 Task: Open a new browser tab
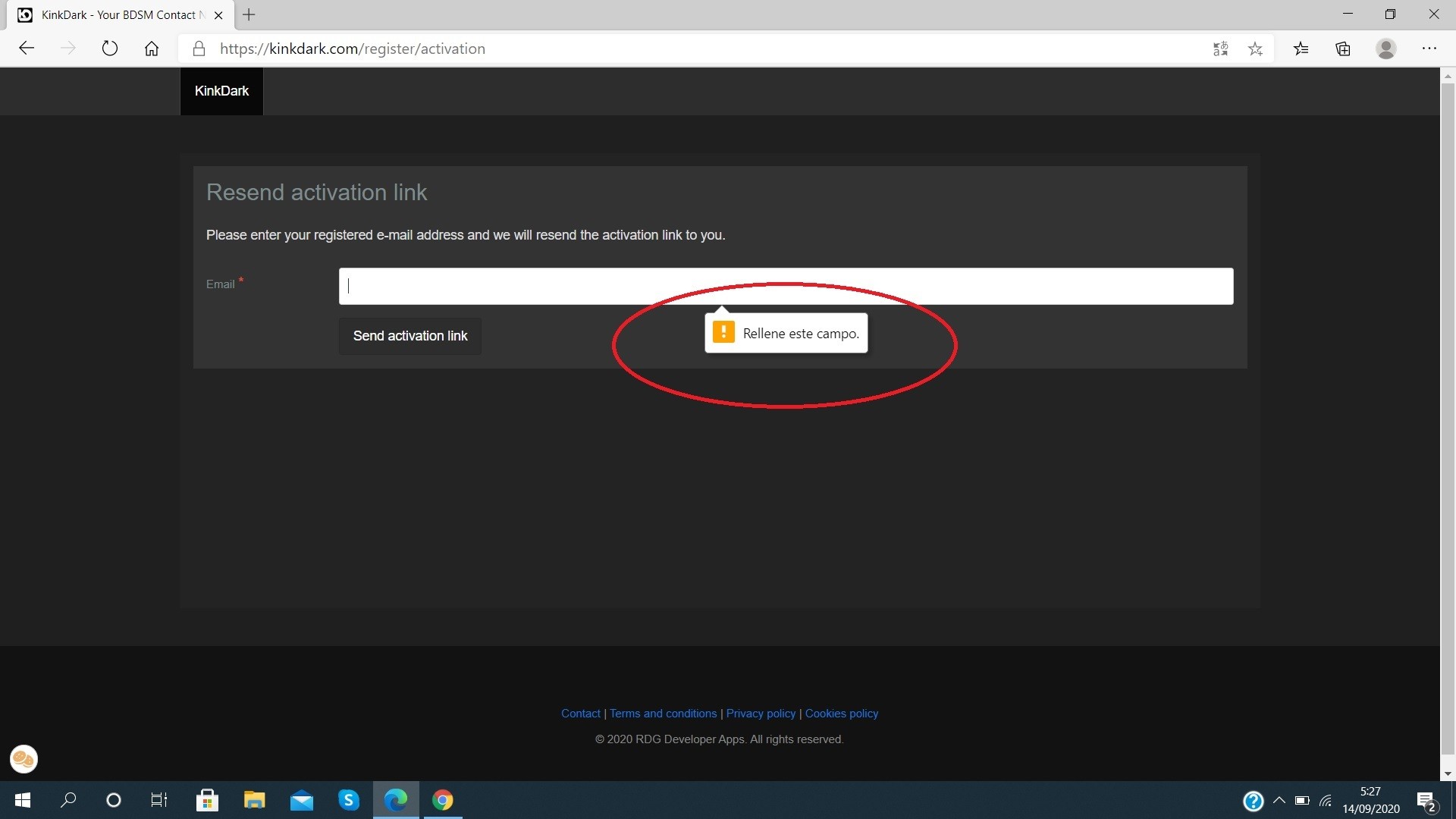(x=249, y=14)
